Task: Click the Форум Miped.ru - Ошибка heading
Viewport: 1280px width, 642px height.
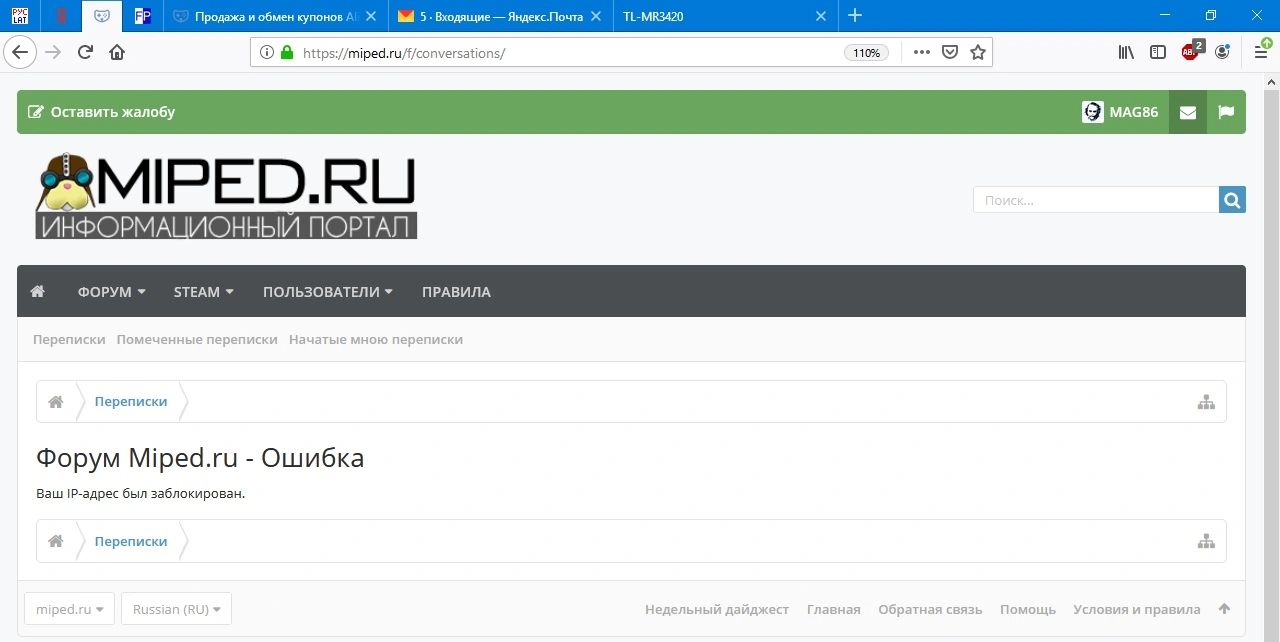Action: pos(200,458)
